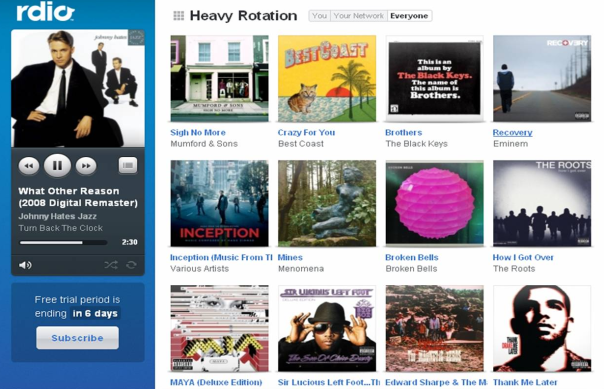Open the Sir Lucious Left Foot cover
Viewport: 604px width, 389px height.
(327, 328)
